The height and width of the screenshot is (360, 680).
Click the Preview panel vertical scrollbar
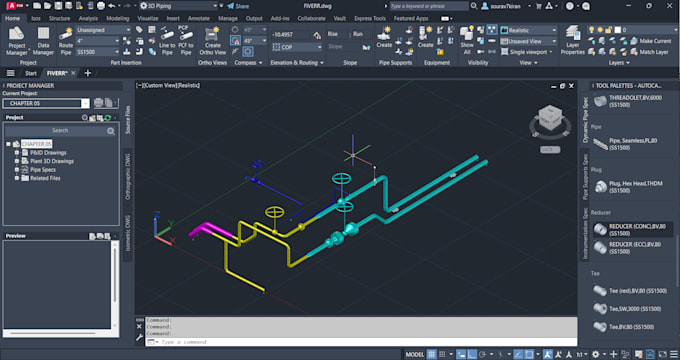114,285
